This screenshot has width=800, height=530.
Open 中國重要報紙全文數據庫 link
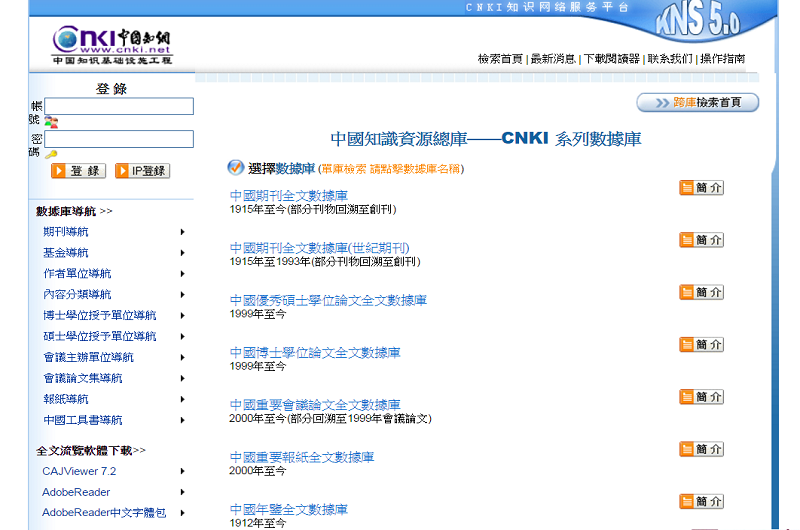[x=302, y=457]
